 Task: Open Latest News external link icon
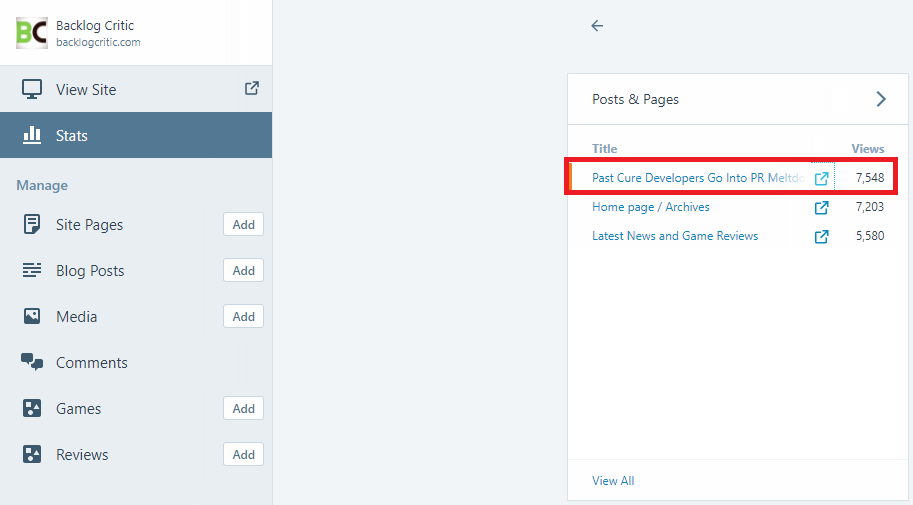pyautogui.click(x=821, y=236)
